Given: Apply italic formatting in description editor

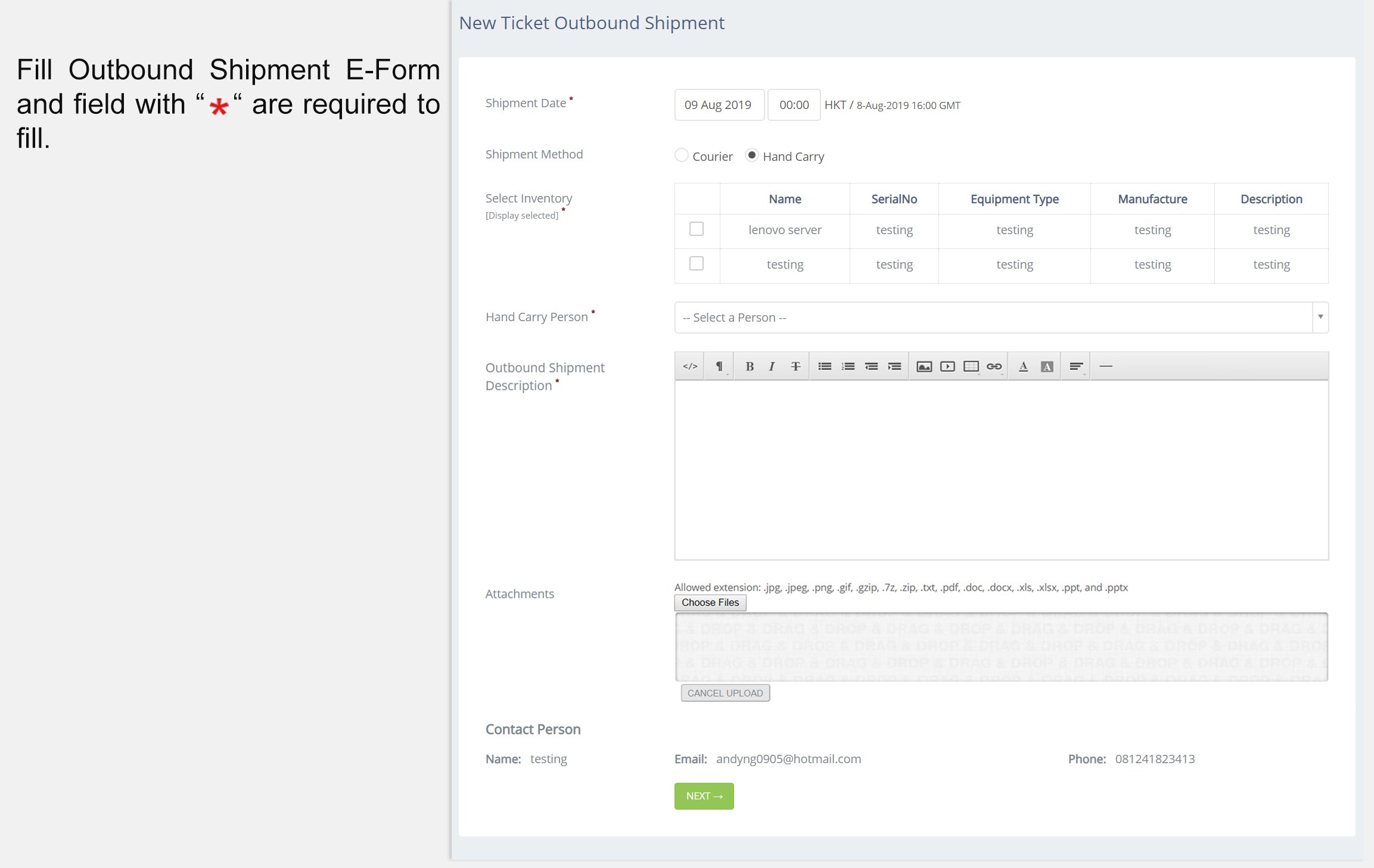Looking at the screenshot, I should (x=772, y=366).
